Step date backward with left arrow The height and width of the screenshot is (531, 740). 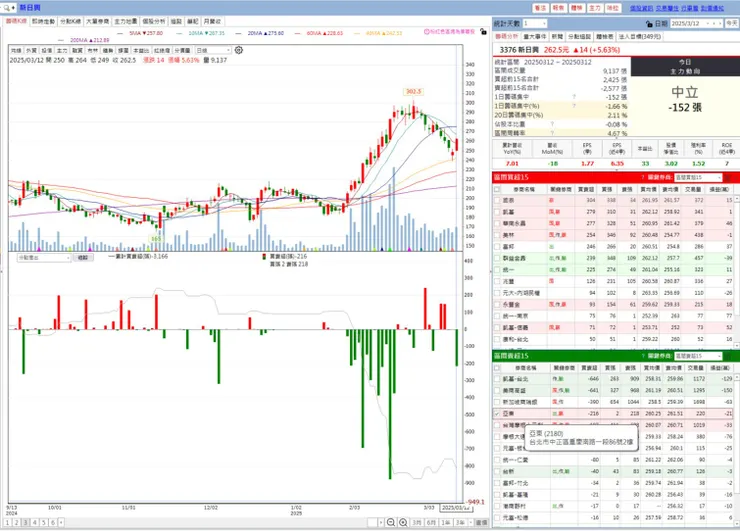pyautogui.click(x=714, y=24)
